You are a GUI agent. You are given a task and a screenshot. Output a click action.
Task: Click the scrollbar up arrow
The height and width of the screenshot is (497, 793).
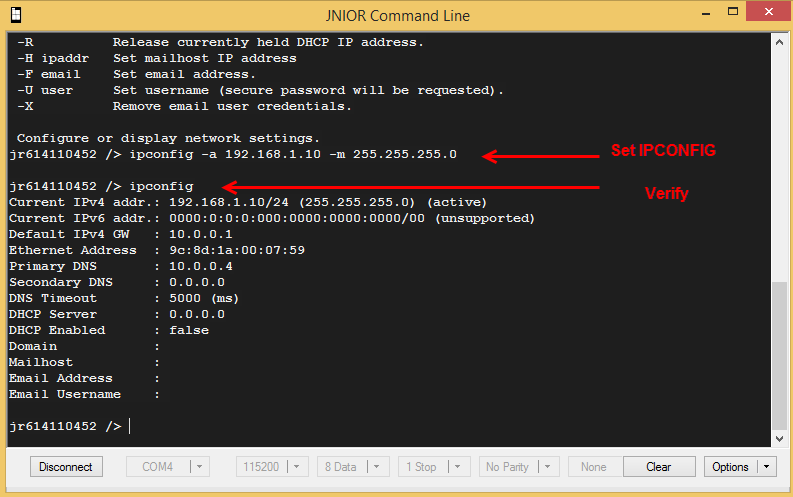click(x=779, y=42)
